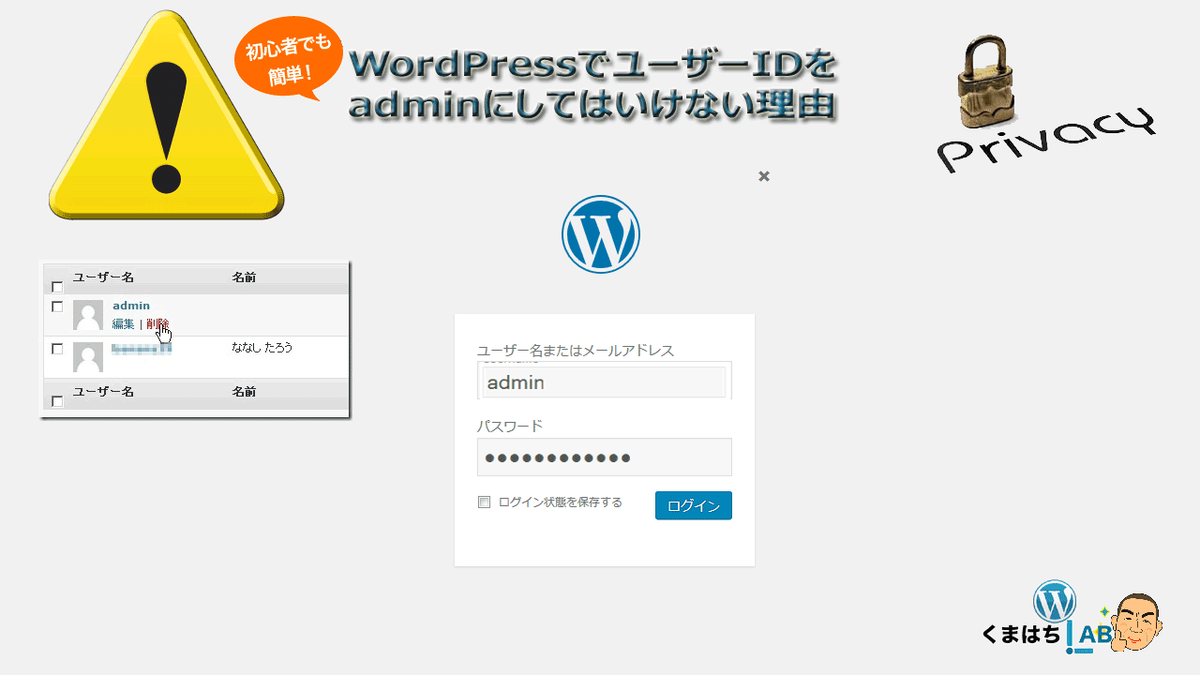Tick the checkbox in ななし たろう row
Image resolution: width=1200 pixels, height=675 pixels.
pos(57,349)
